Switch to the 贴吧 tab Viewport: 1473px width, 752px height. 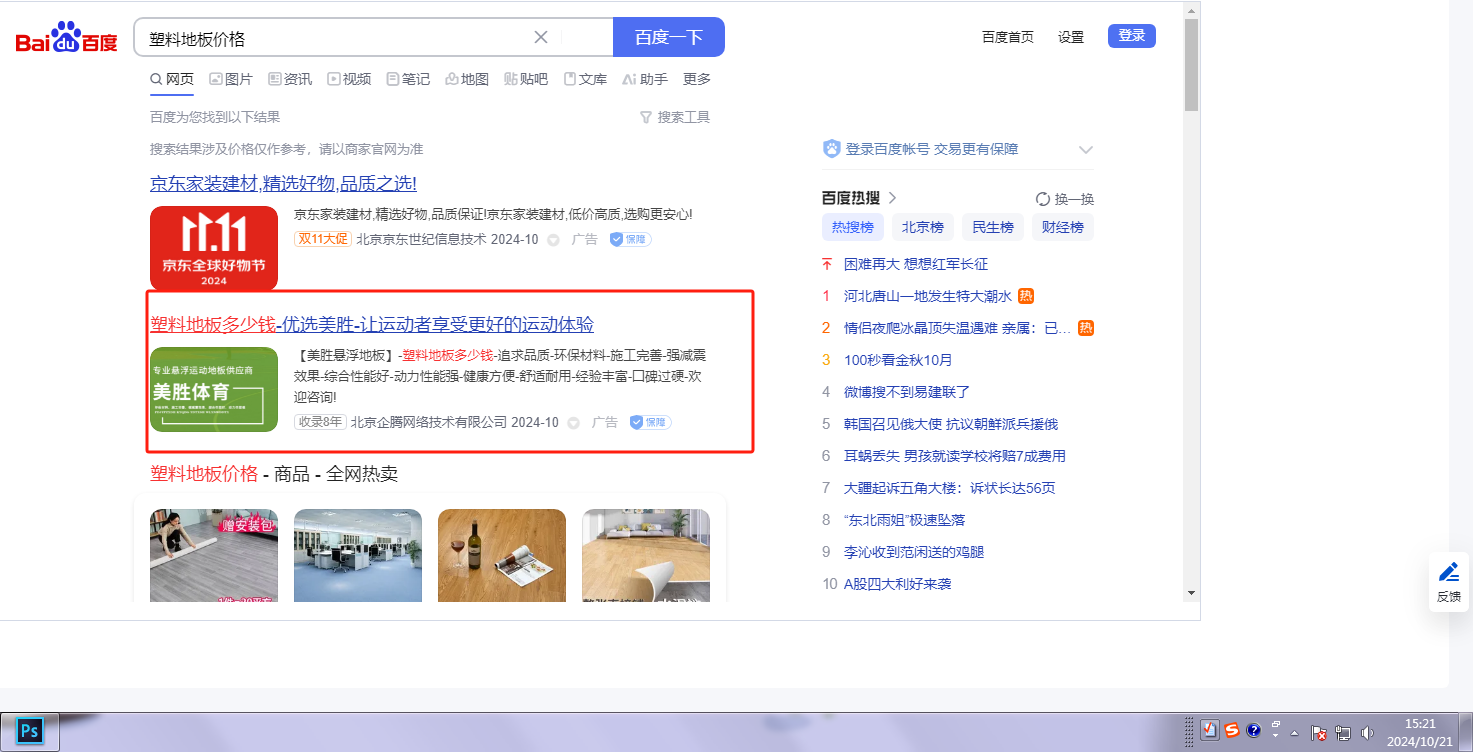click(526, 79)
